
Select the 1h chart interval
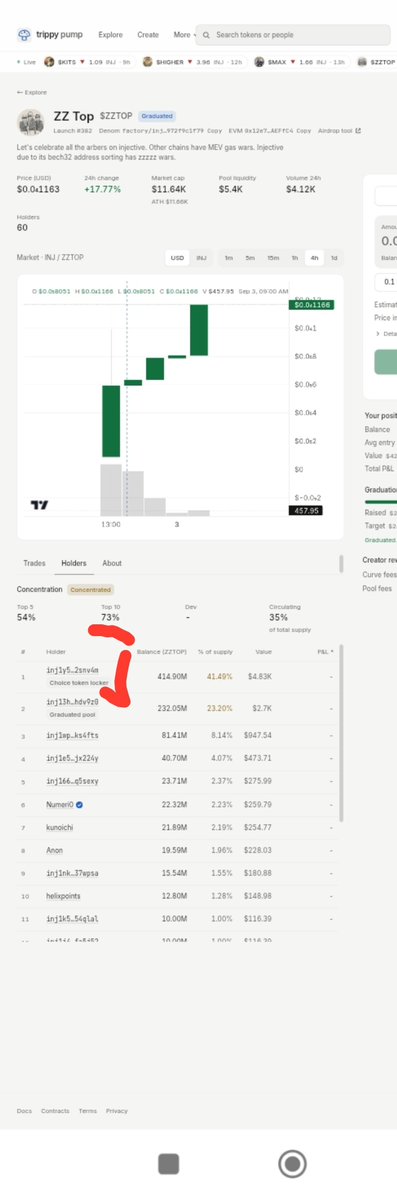click(x=294, y=258)
